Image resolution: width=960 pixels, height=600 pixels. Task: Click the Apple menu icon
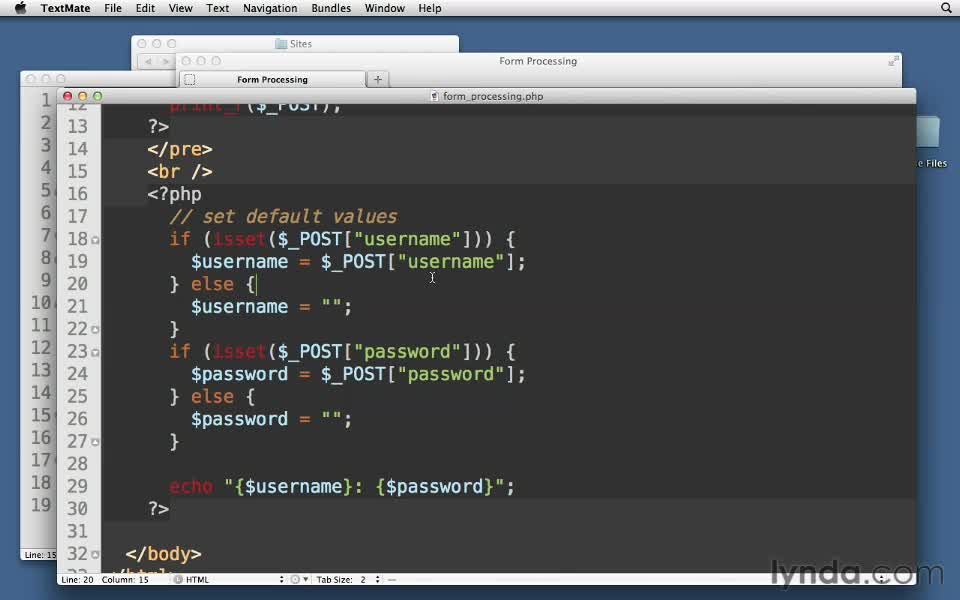[x=20, y=8]
